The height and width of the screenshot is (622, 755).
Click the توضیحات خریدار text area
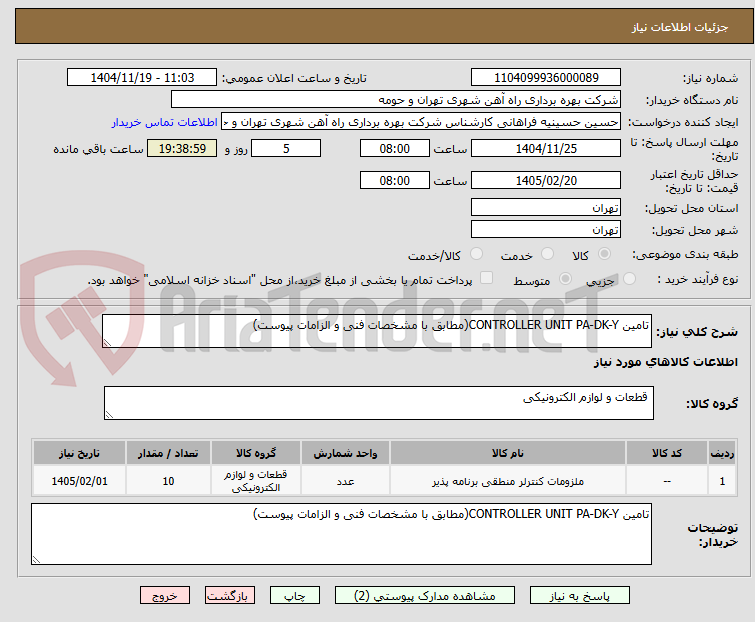click(x=341, y=534)
